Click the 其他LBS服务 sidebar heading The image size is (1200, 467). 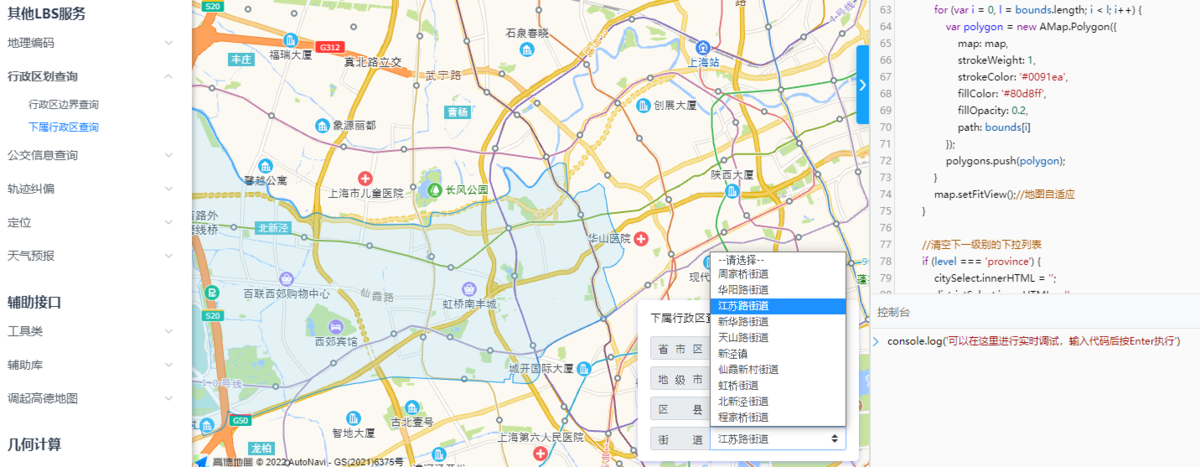point(46,14)
